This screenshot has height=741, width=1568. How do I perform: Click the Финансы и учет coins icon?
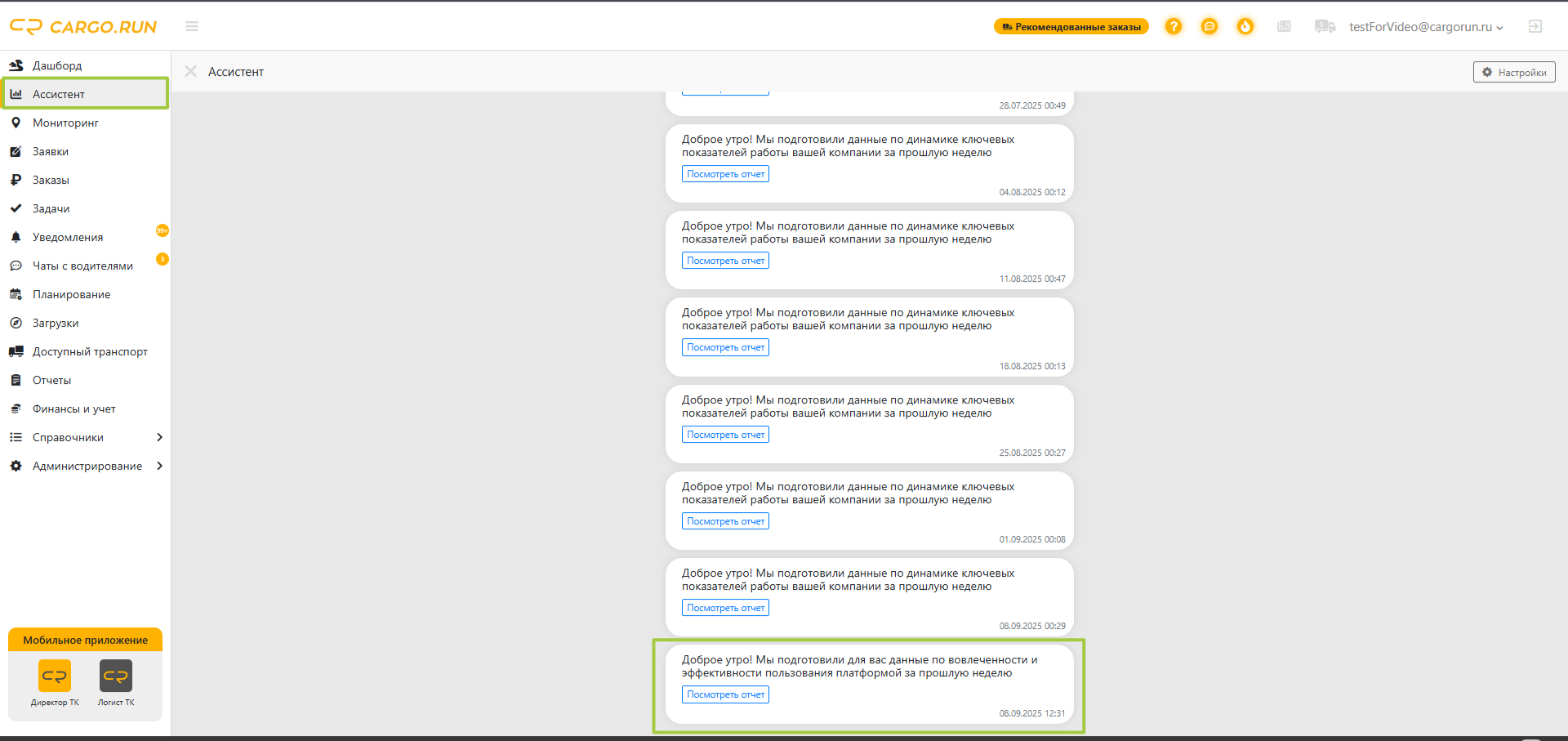coord(16,408)
